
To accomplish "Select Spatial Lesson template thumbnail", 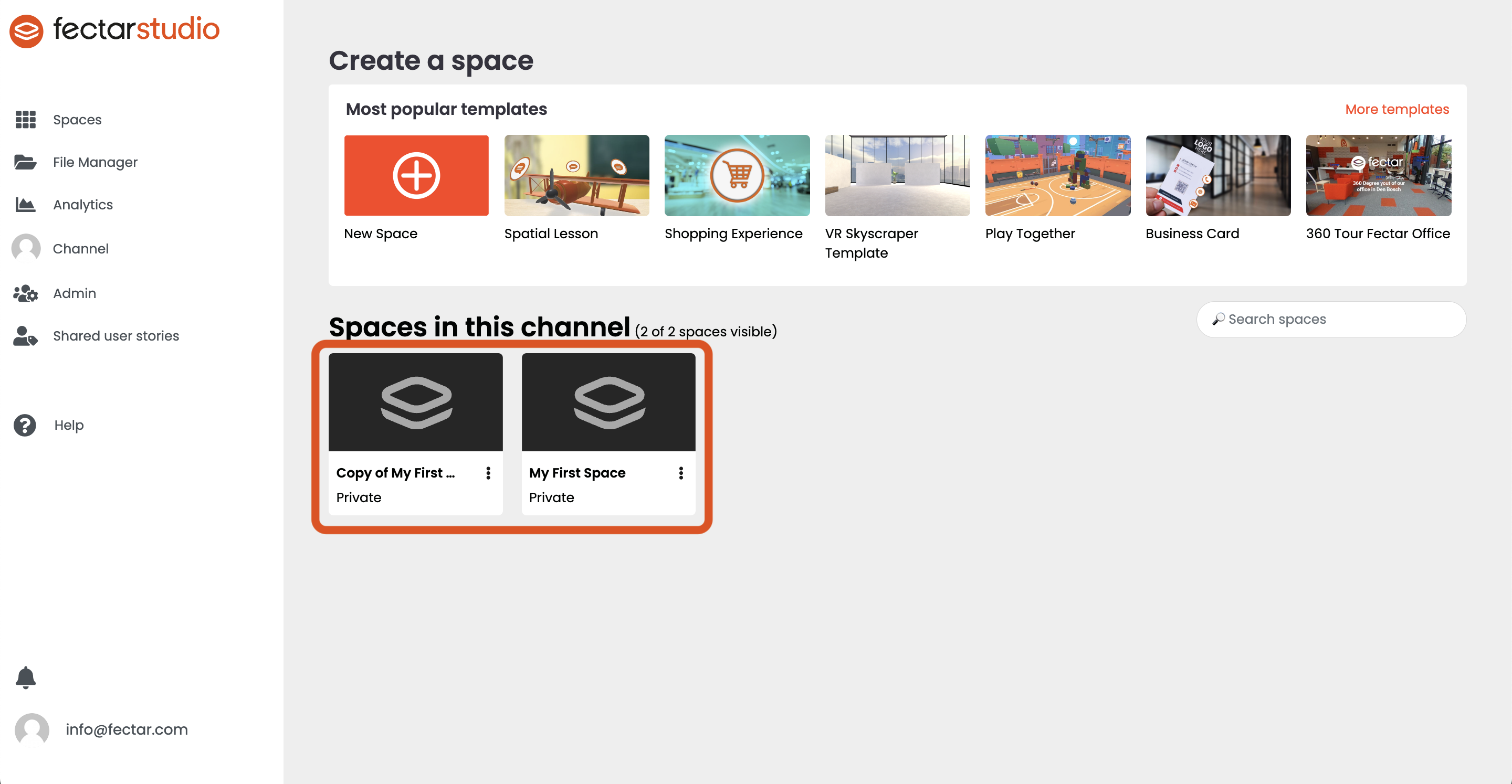I will pyautogui.click(x=576, y=175).
